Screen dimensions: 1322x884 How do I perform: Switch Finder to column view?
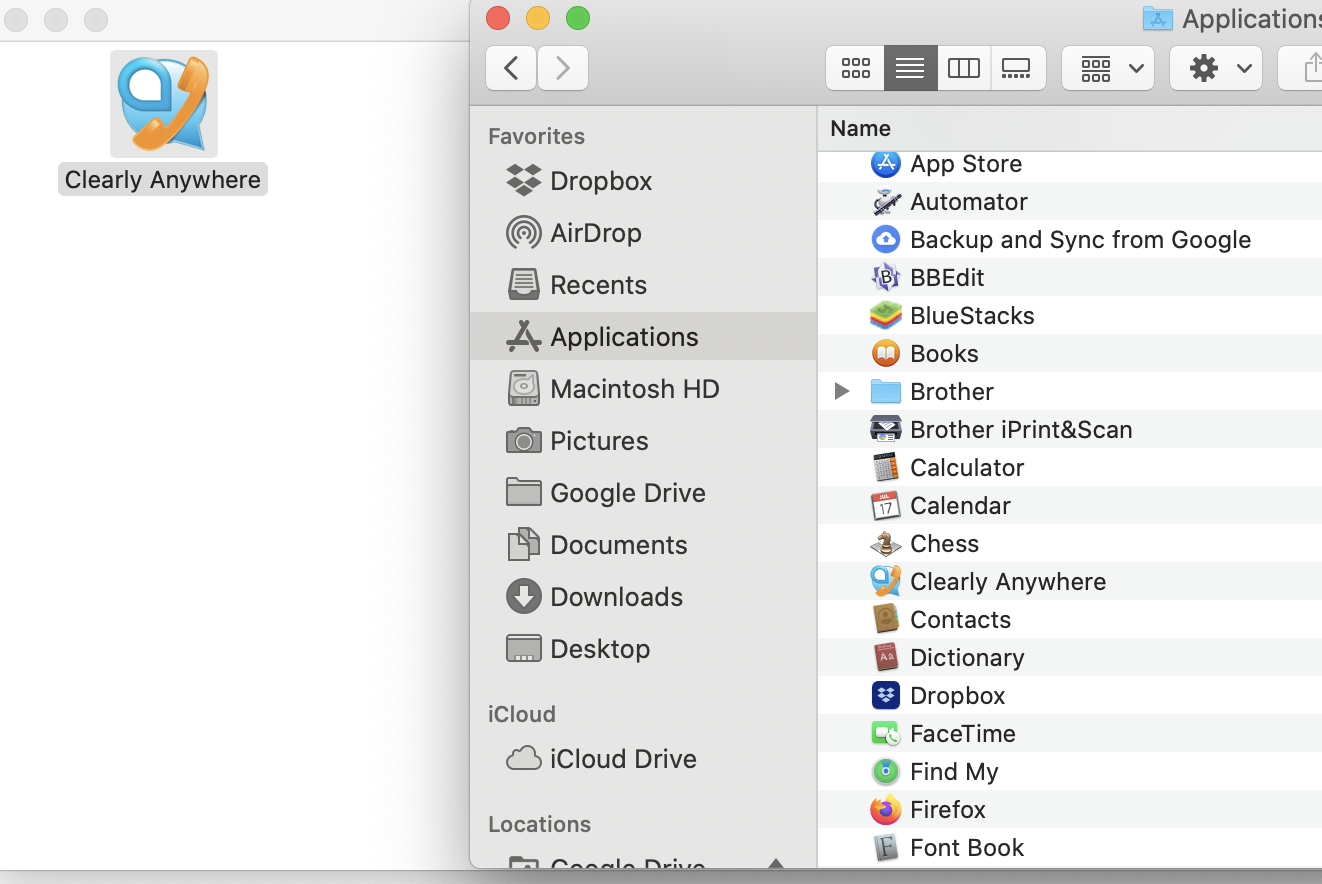point(964,68)
